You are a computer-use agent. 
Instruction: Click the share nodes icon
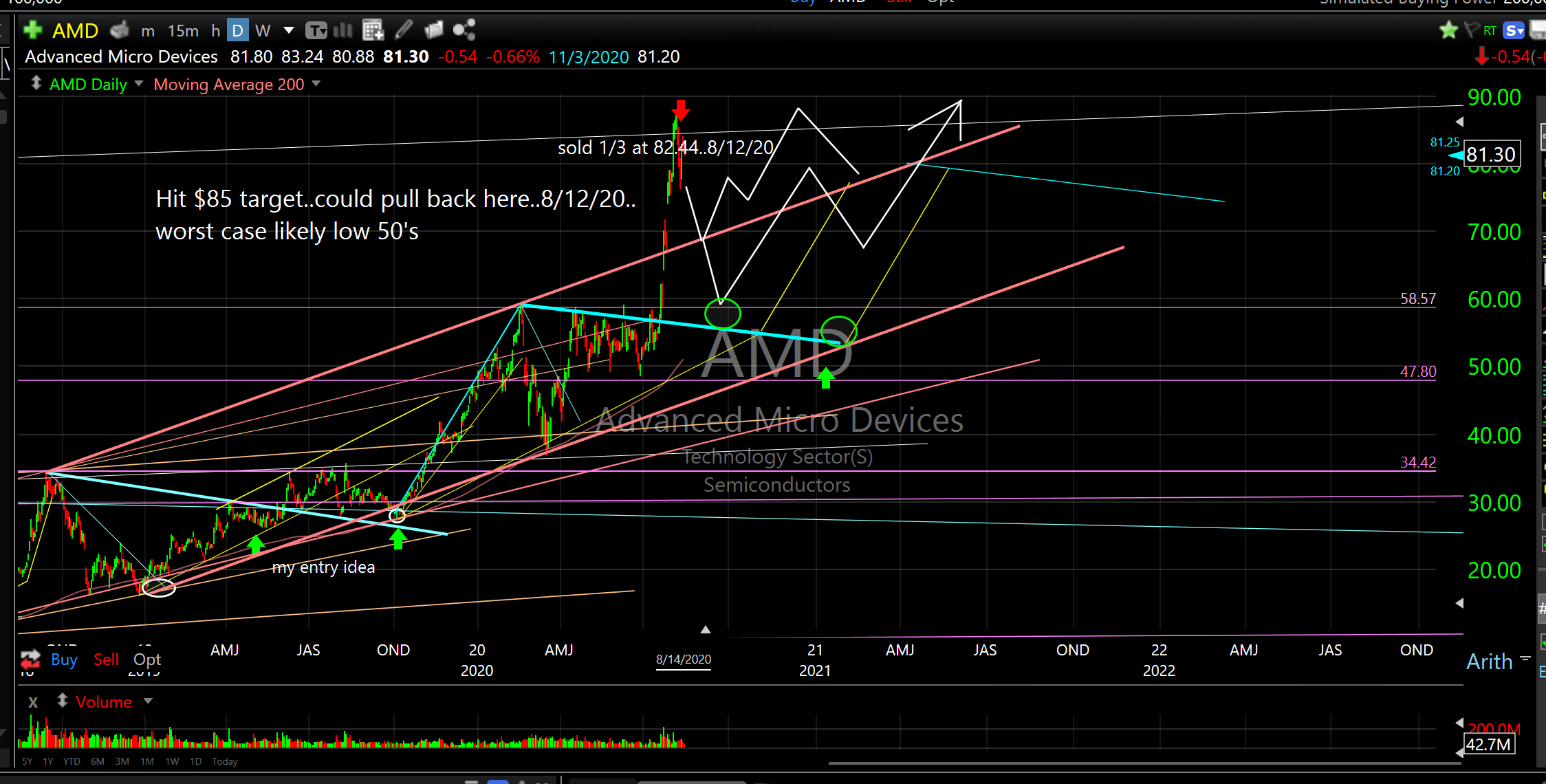464,30
